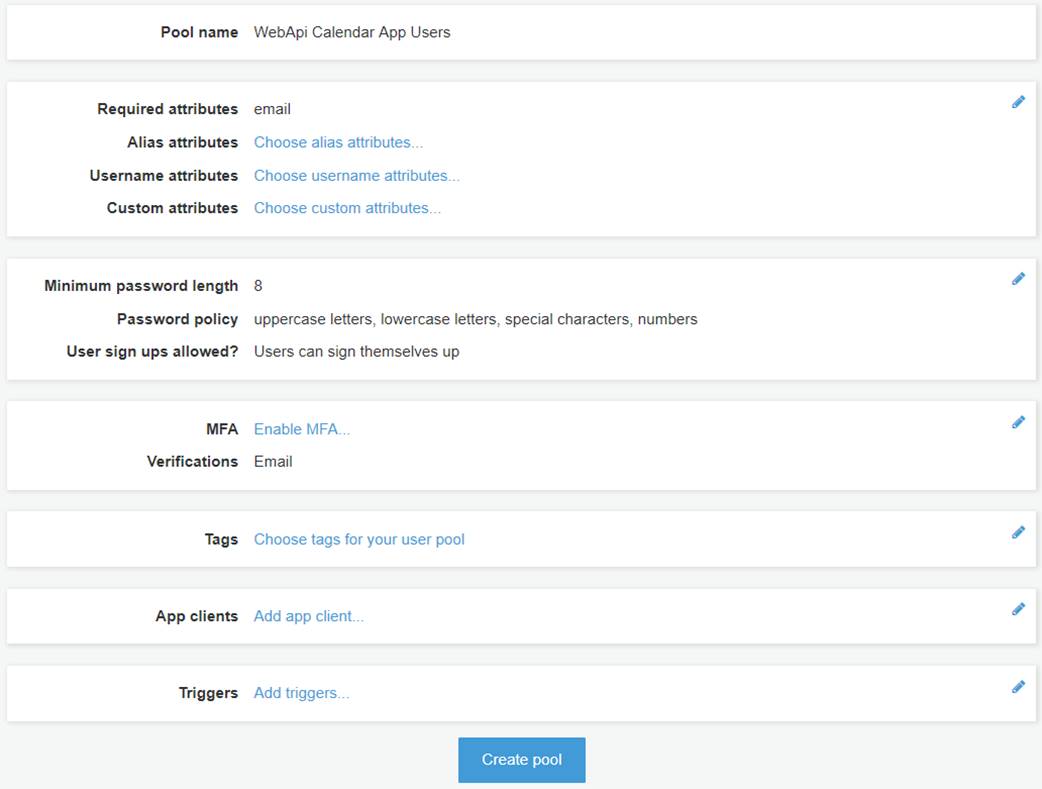1042x789 pixels.
Task: Click the Username attributes label
Action: pyautogui.click(x=163, y=175)
